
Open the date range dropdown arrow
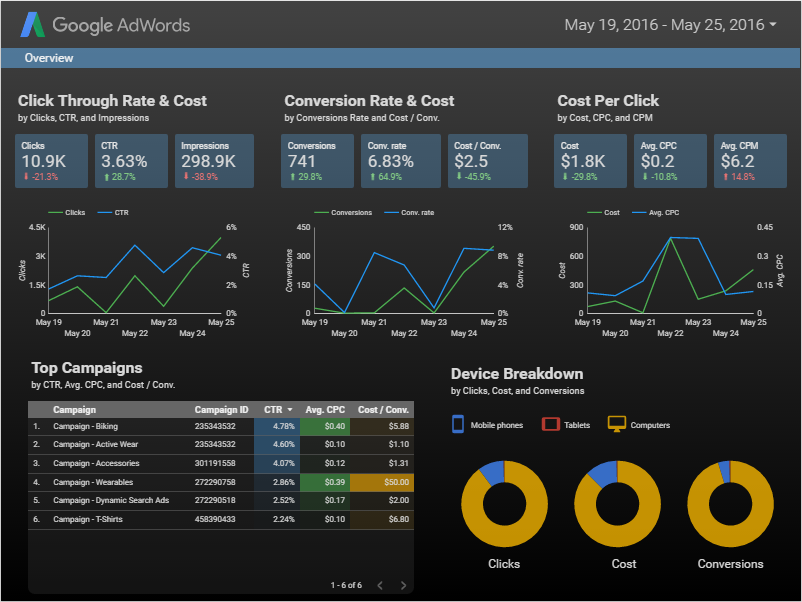pos(773,24)
